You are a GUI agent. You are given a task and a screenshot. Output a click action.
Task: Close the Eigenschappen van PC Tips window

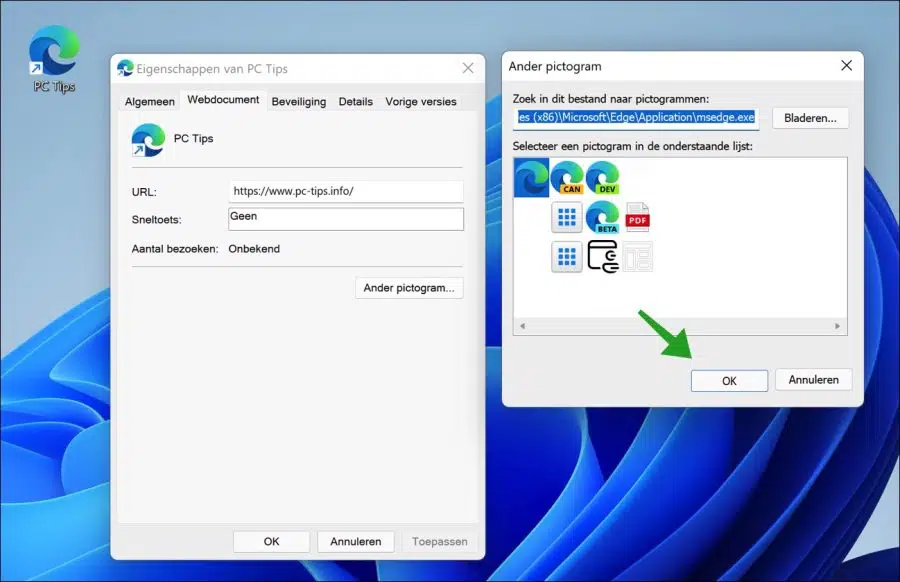468,68
